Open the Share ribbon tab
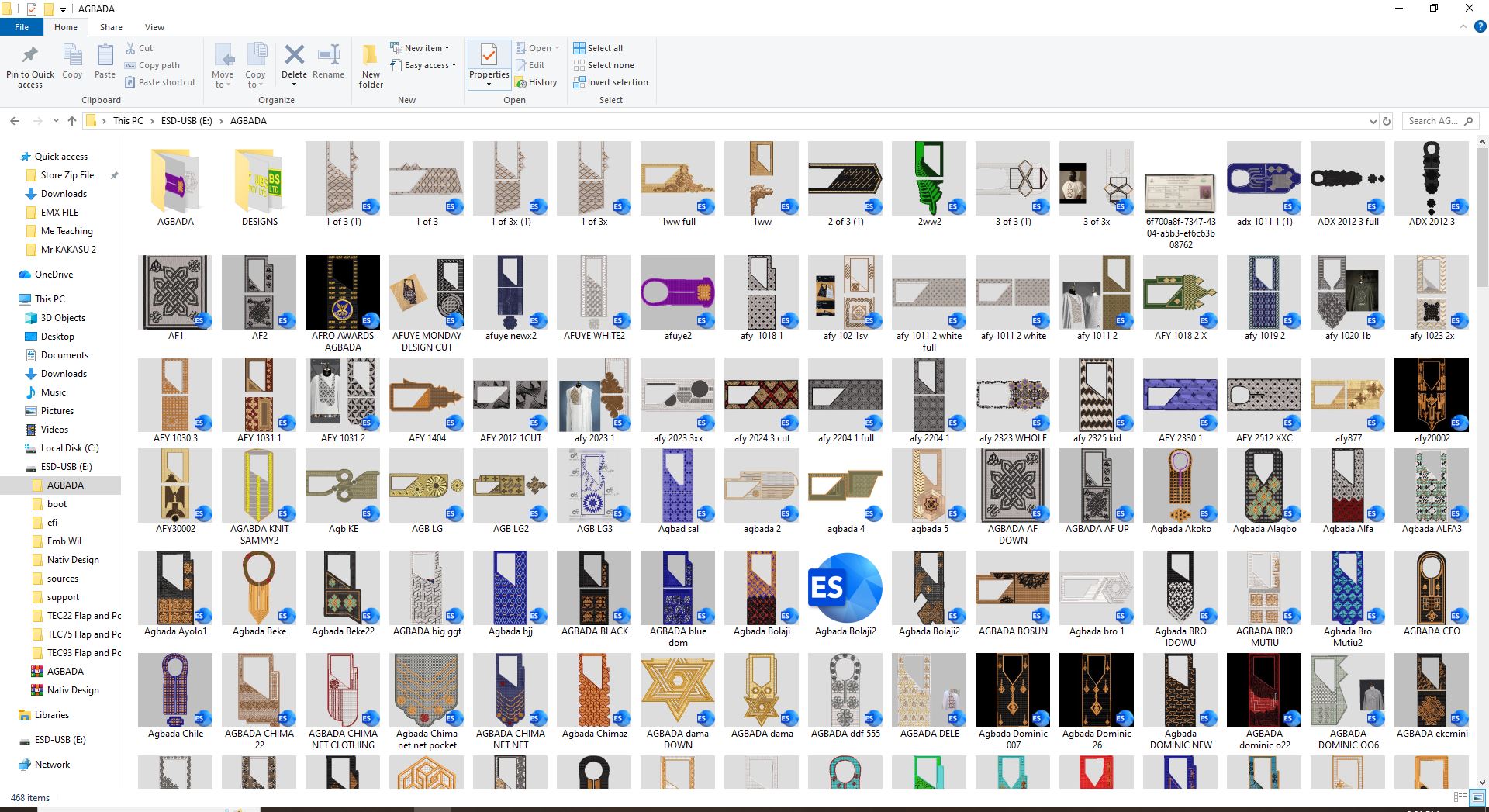This screenshot has height=812, width=1489. [x=111, y=27]
